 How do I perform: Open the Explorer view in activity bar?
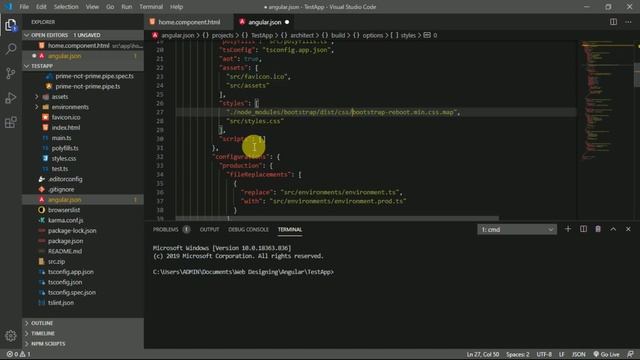click(11, 25)
